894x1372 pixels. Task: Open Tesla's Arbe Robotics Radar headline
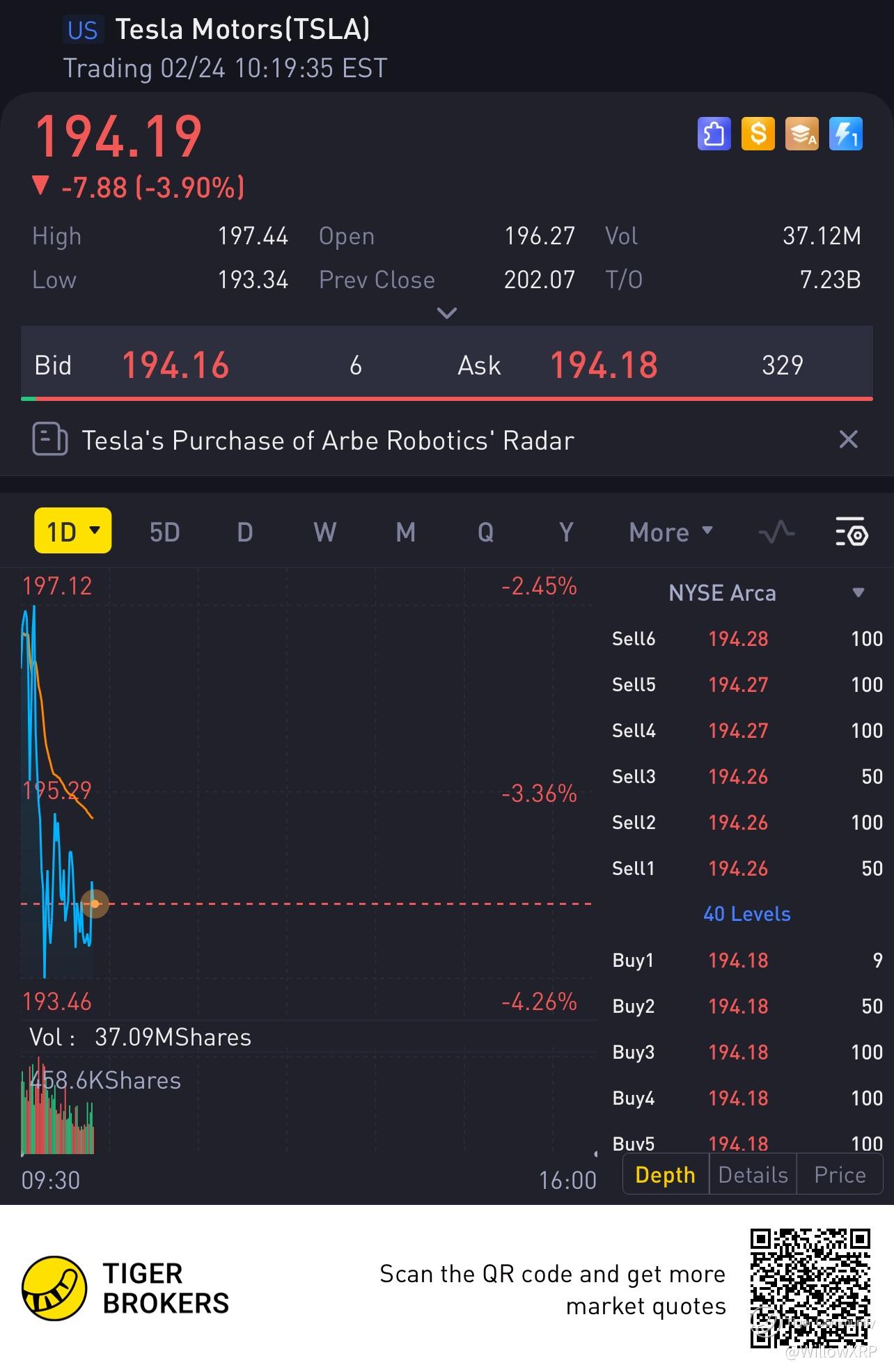(328, 441)
